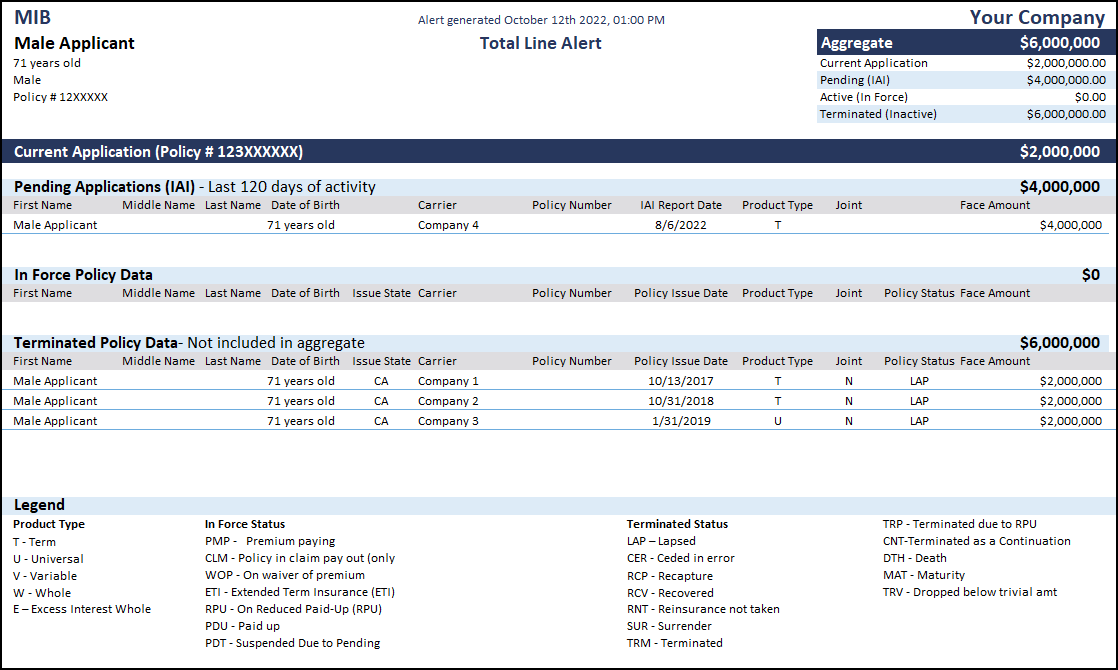
Task: Select the Company 3 carrier cell
Action: [x=448, y=421]
